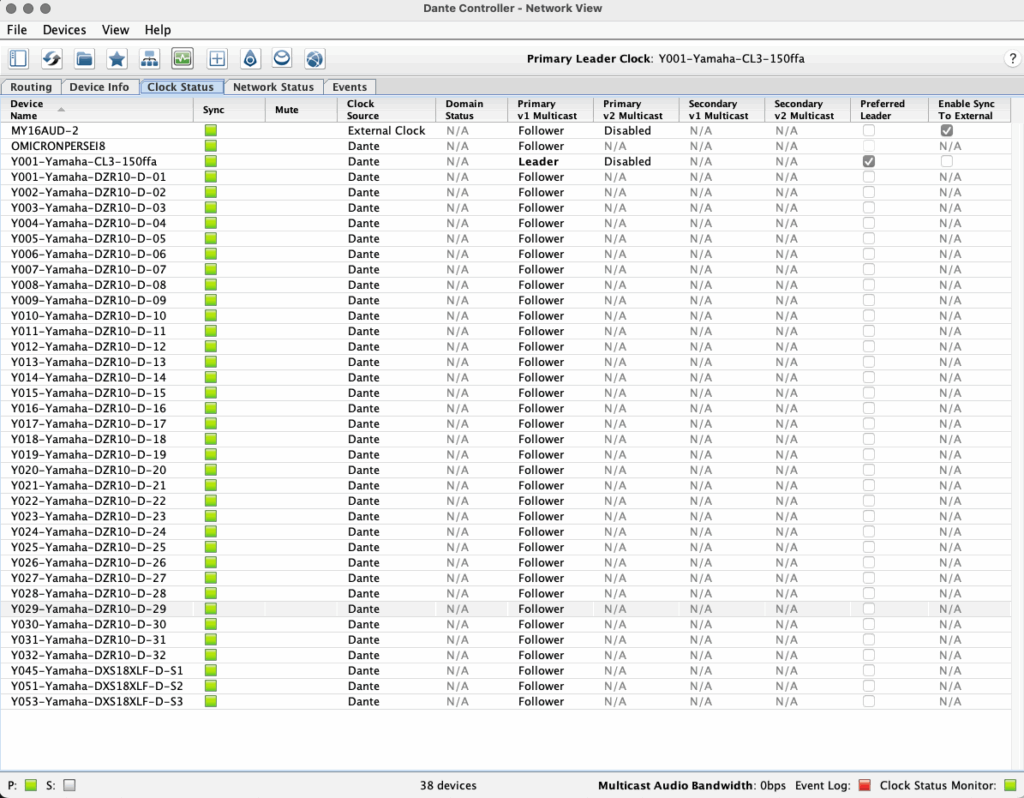1024x798 pixels.
Task: Enable Preferred Leader for Y008-Yamaha-DZR10-D-08
Action: [869, 285]
